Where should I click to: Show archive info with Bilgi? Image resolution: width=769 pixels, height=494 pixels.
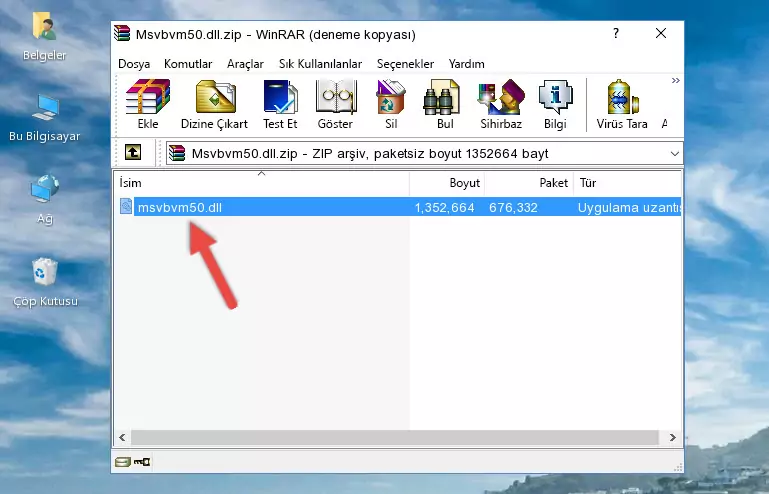(555, 104)
